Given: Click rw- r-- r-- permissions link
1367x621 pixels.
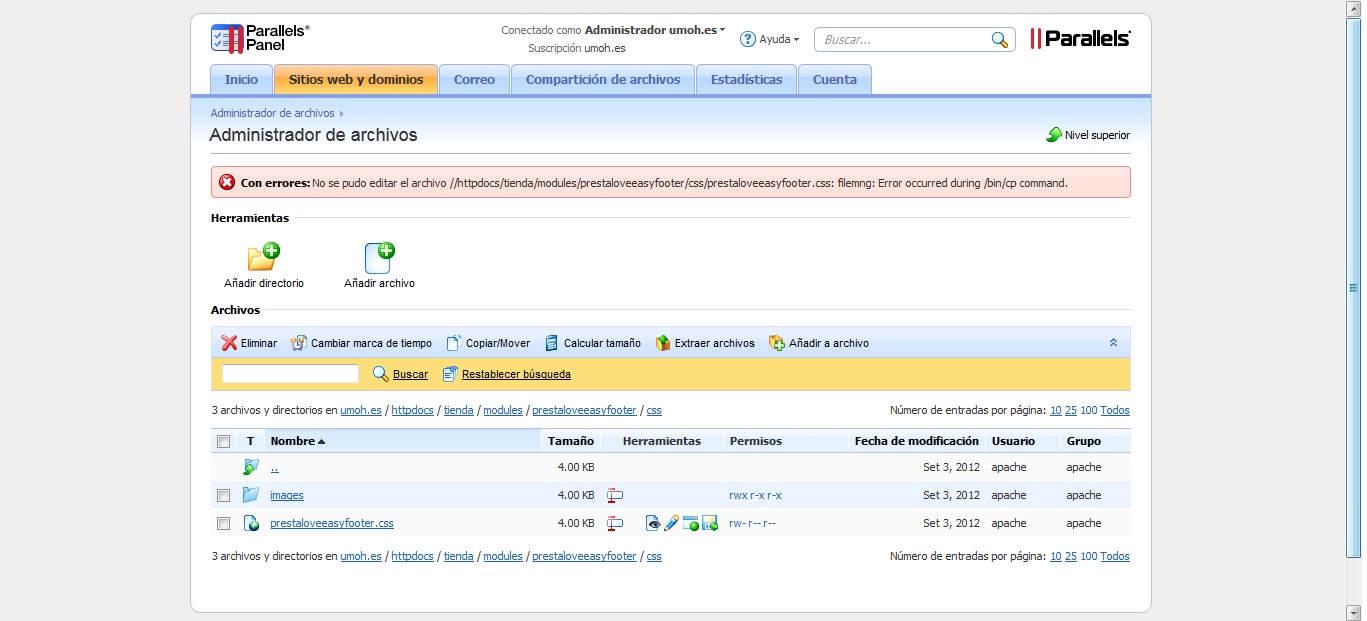Looking at the screenshot, I should [752, 523].
